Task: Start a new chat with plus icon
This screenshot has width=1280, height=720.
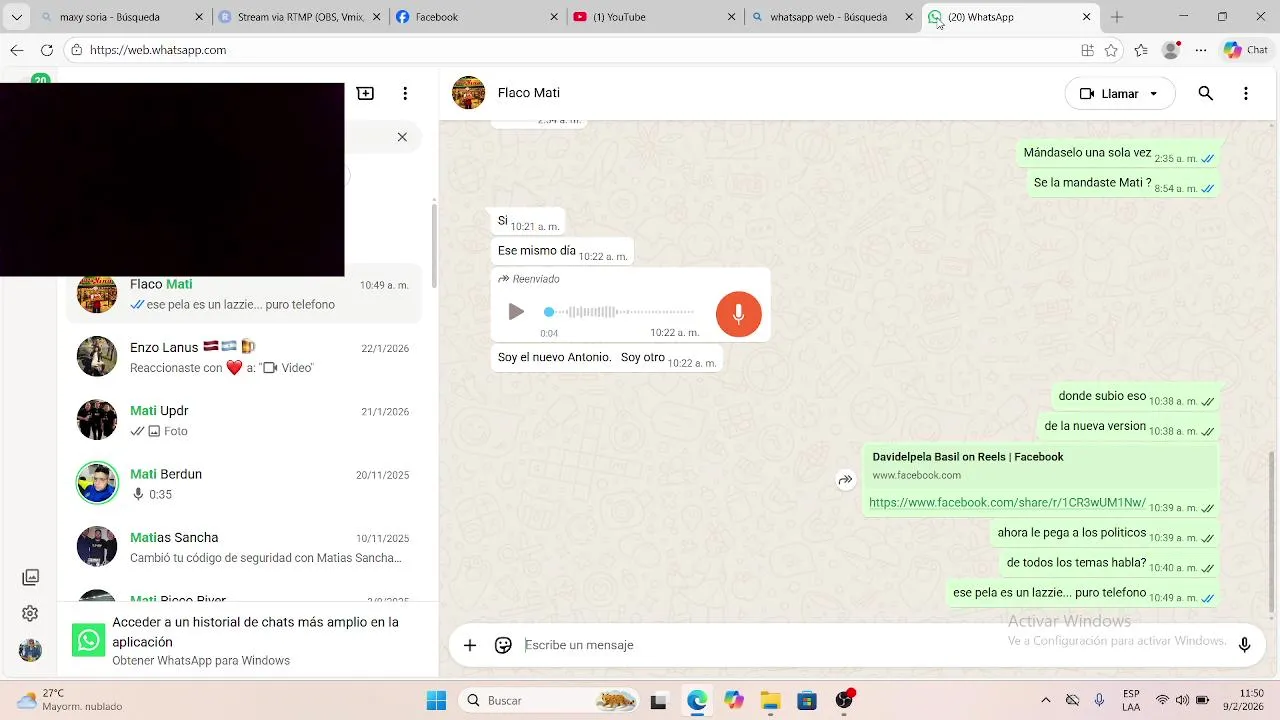Action: coord(365,93)
